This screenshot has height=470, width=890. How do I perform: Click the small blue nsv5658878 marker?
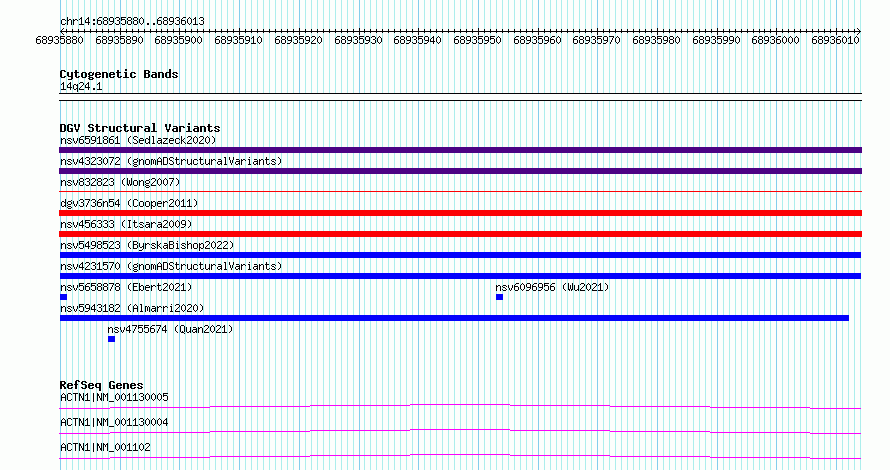tap(64, 297)
